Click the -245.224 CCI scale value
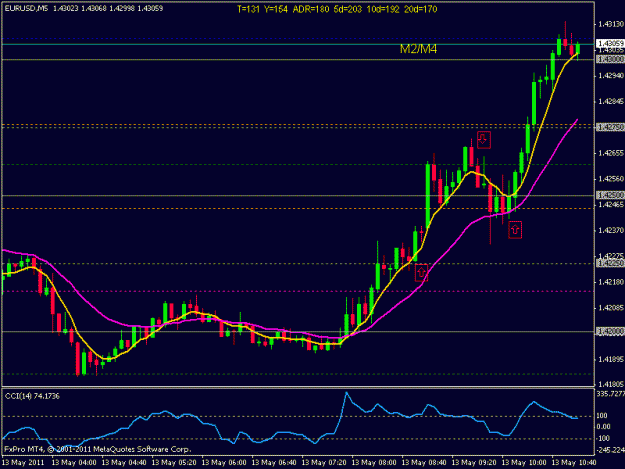 (x=610, y=450)
